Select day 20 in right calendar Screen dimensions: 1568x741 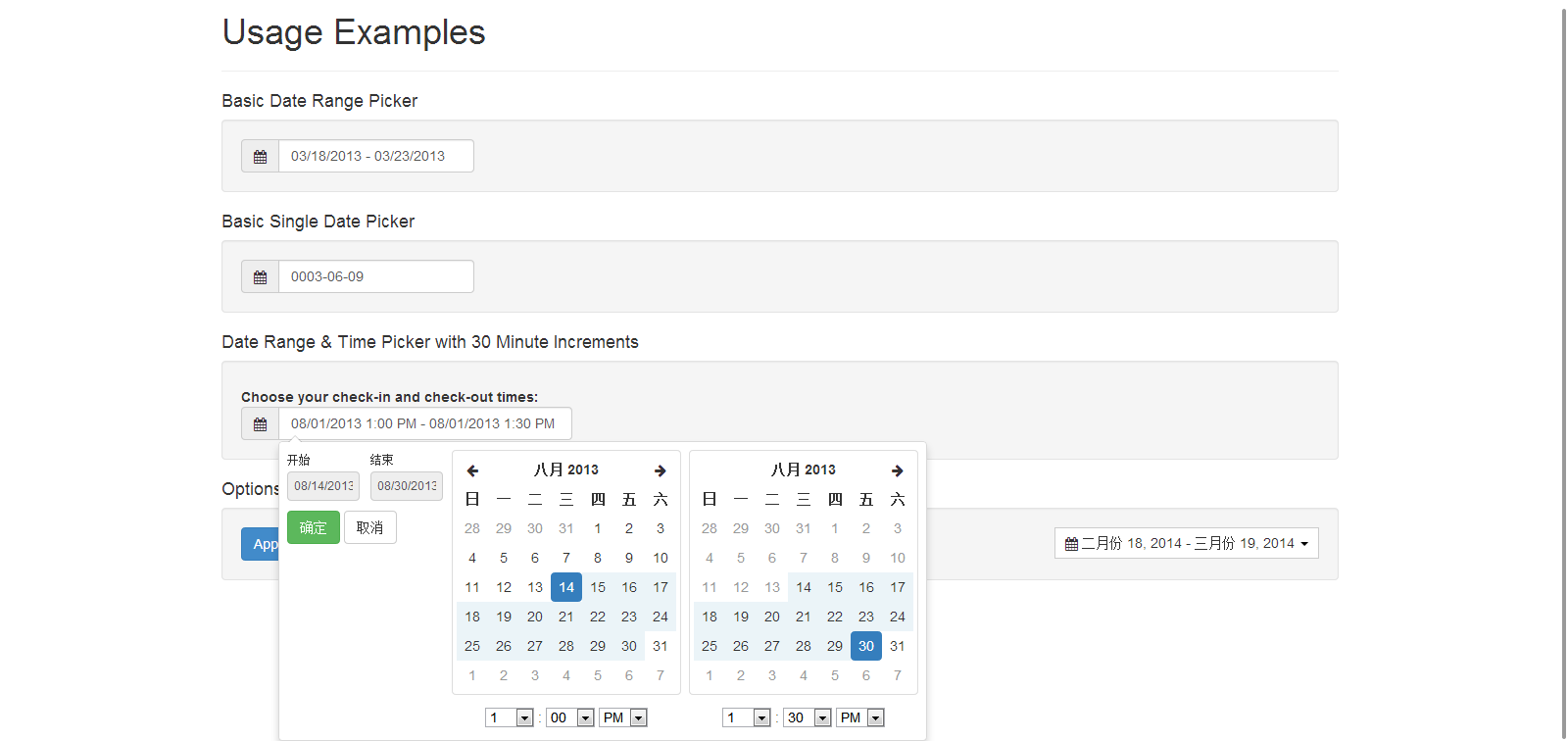click(772, 617)
